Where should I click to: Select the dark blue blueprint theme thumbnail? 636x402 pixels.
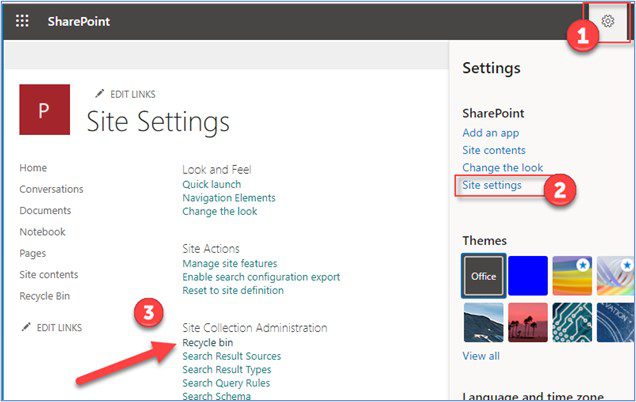coord(615,322)
